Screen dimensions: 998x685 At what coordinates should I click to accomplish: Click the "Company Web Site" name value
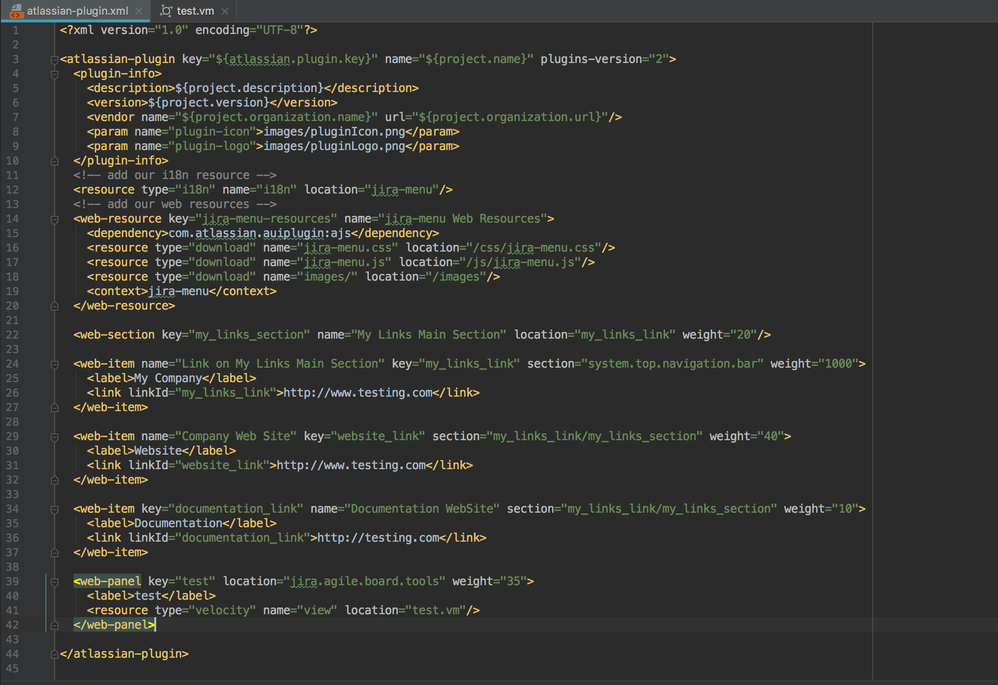click(236, 437)
